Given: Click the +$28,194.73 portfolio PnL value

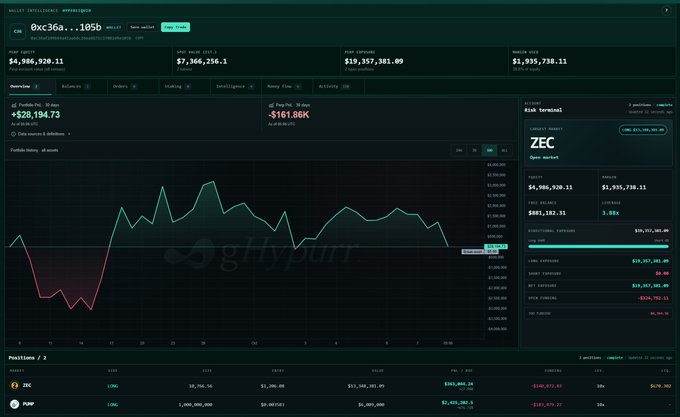Looking at the screenshot, I should pyautogui.click(x=36, y=115).
